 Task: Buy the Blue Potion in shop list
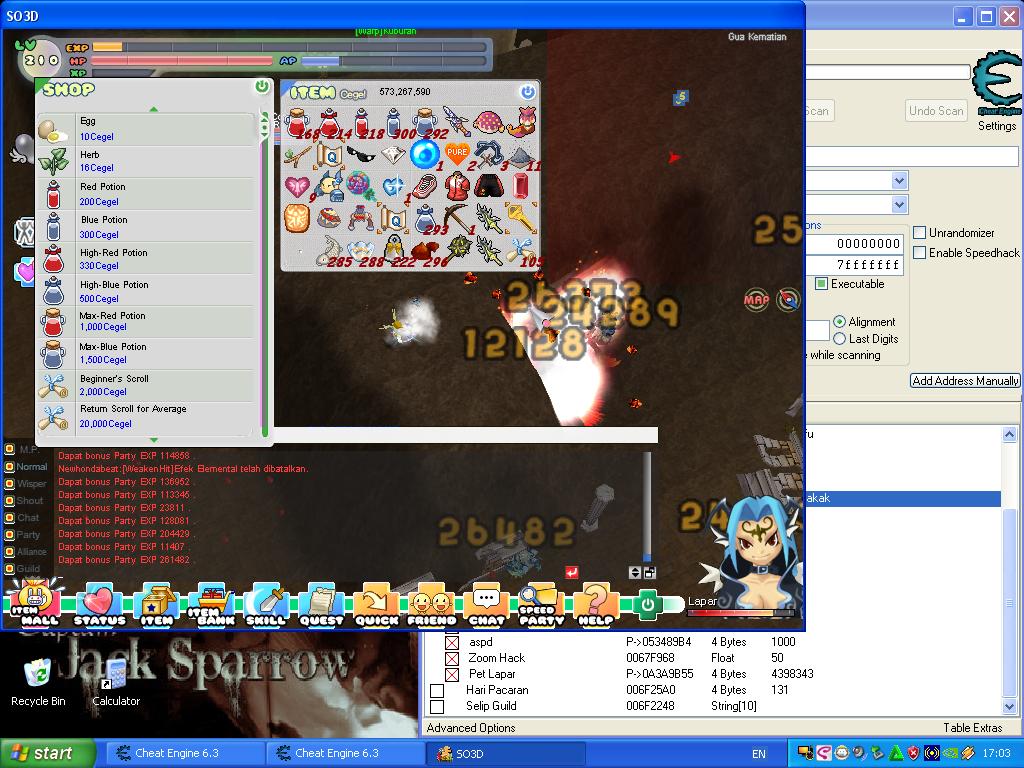tap(146, 227)
